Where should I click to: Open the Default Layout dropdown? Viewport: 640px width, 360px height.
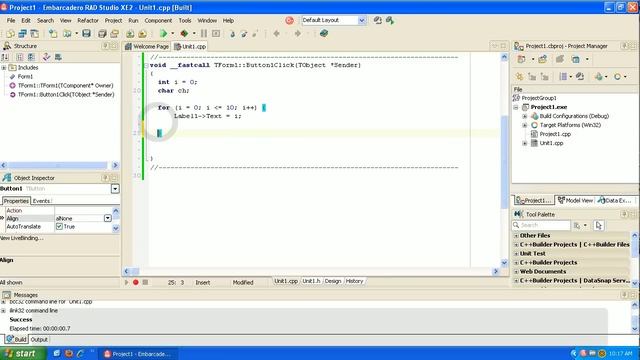362,20
